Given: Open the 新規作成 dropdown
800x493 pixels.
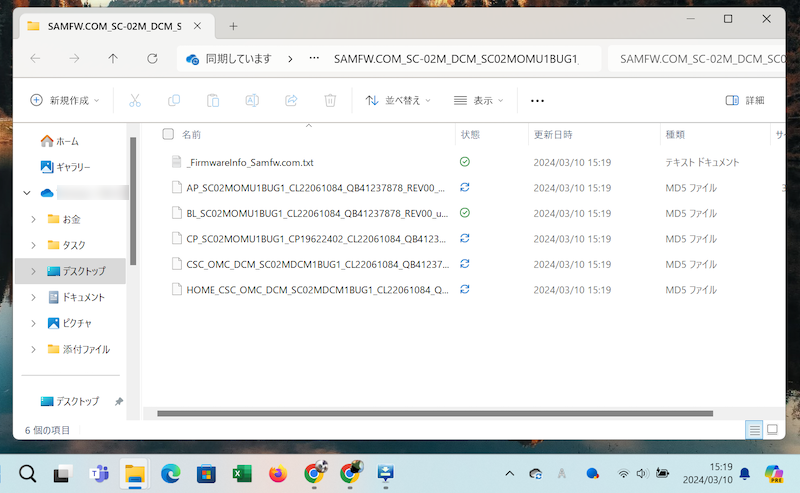Looking at the screenshot, I should coord(66,101).
